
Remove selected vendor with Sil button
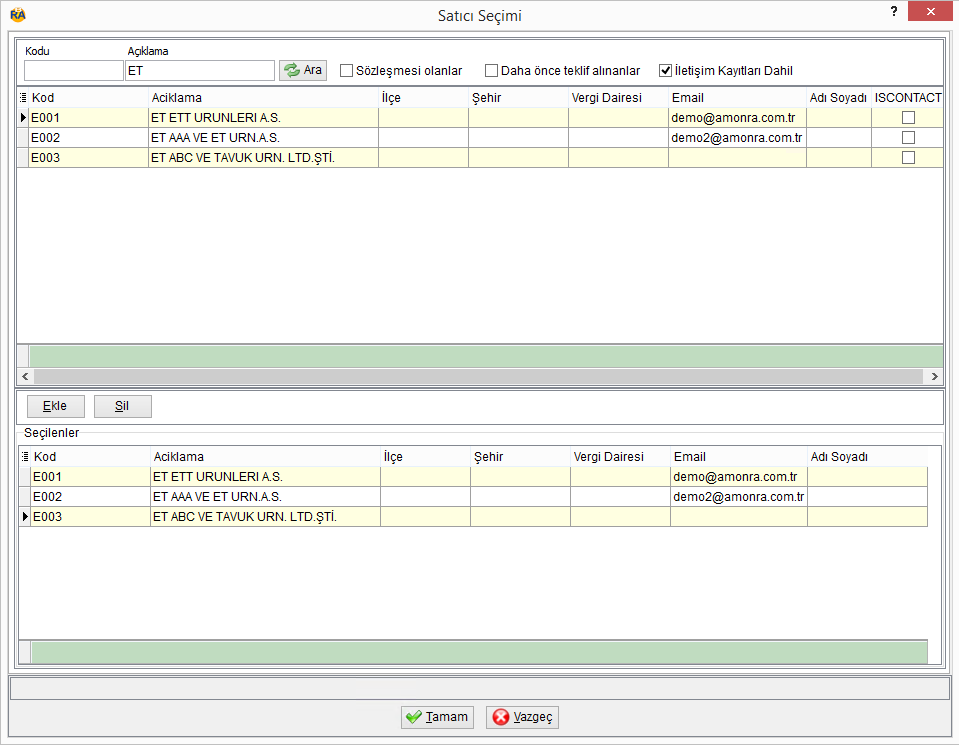coord(122,406)
